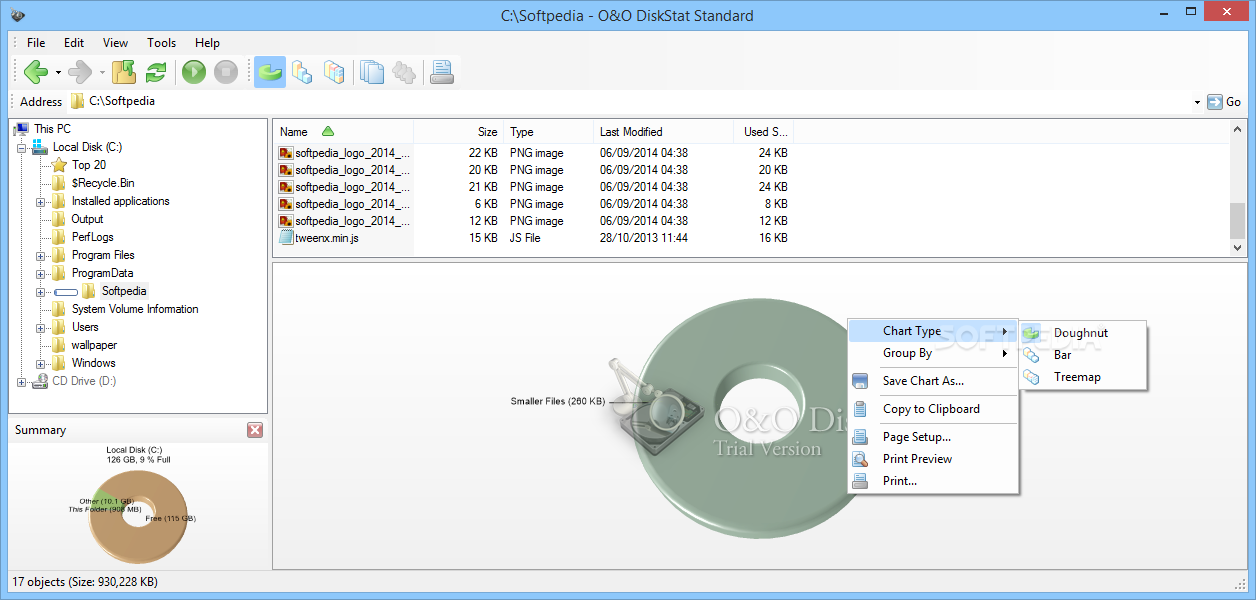Choose Save Chart As in context menu
1256x600 pixels.
(933, 381)
